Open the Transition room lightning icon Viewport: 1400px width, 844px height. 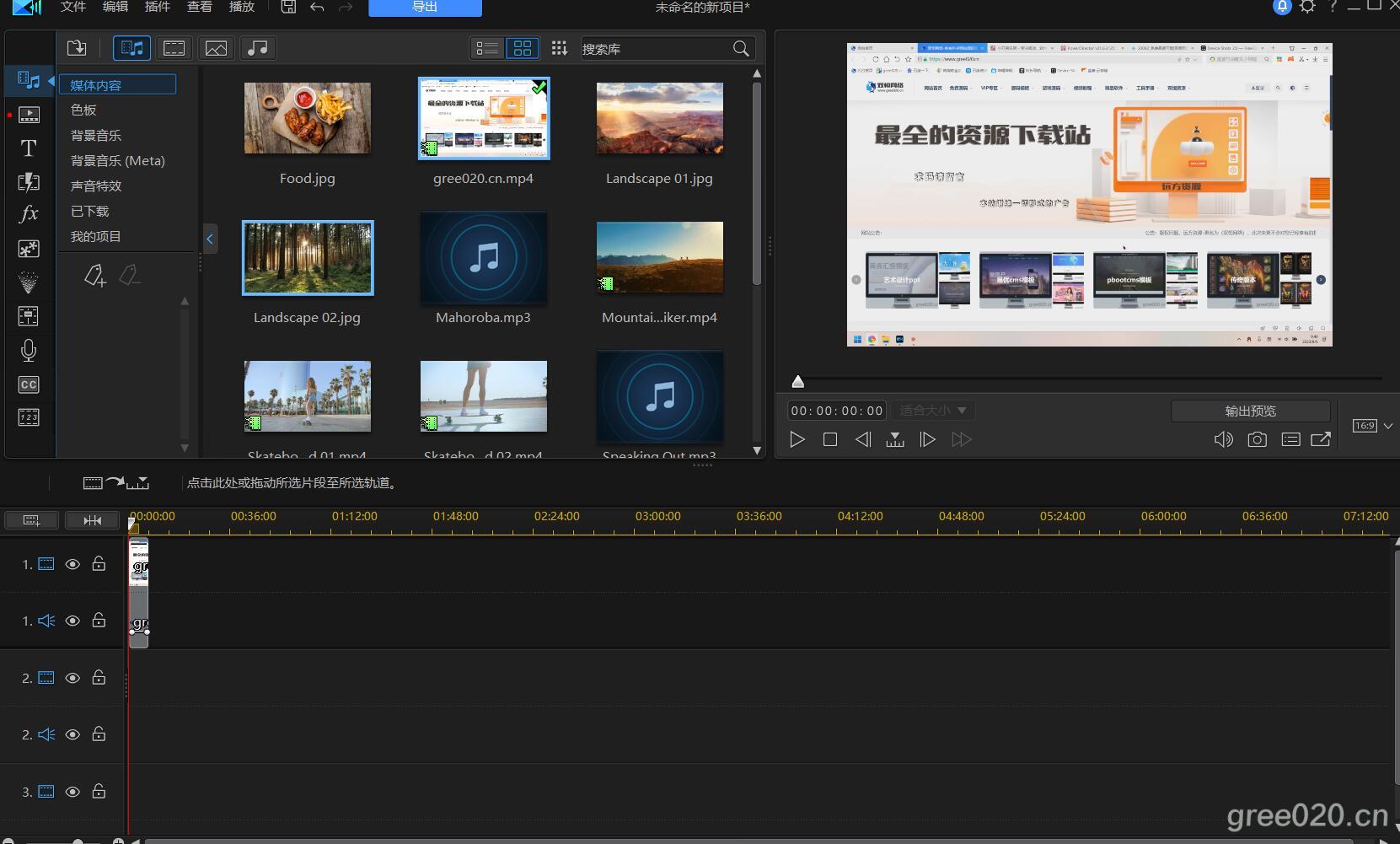point(29,182)
